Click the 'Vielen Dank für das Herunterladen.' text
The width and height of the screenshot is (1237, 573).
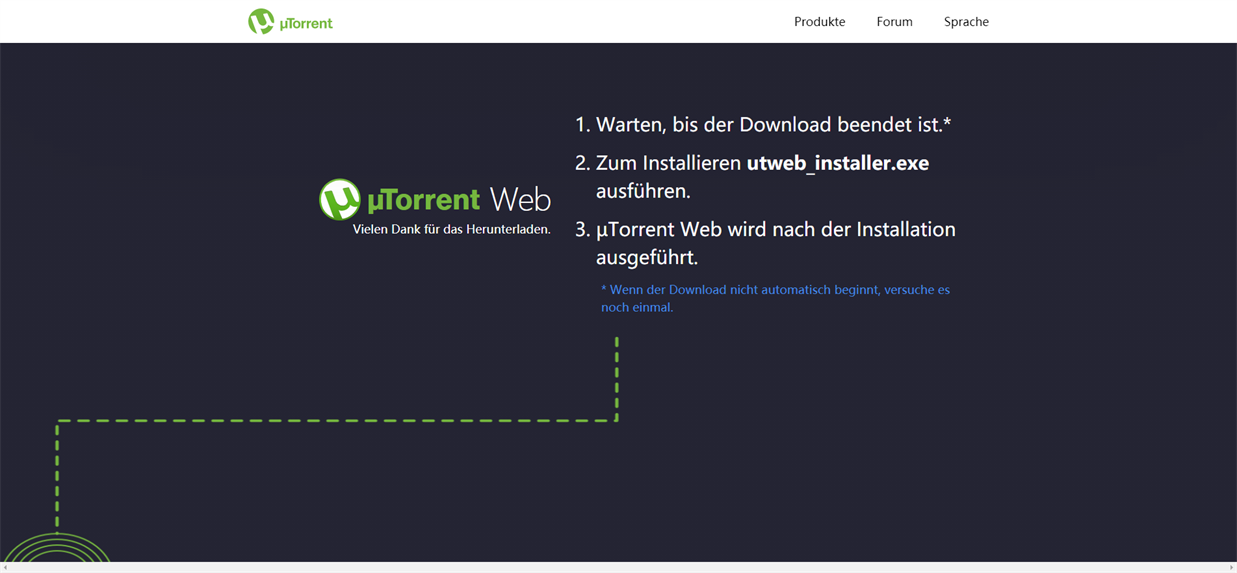pyautogui.click(x=451, y=230)
